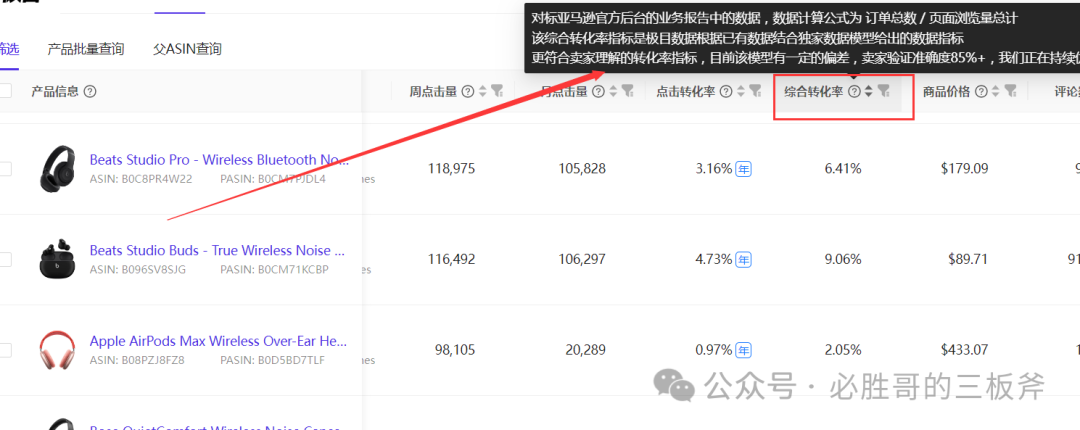Sort by 月点击量 column
Image resolution: width=1080 pixels, height=430 pixels.
pos(613,91)
